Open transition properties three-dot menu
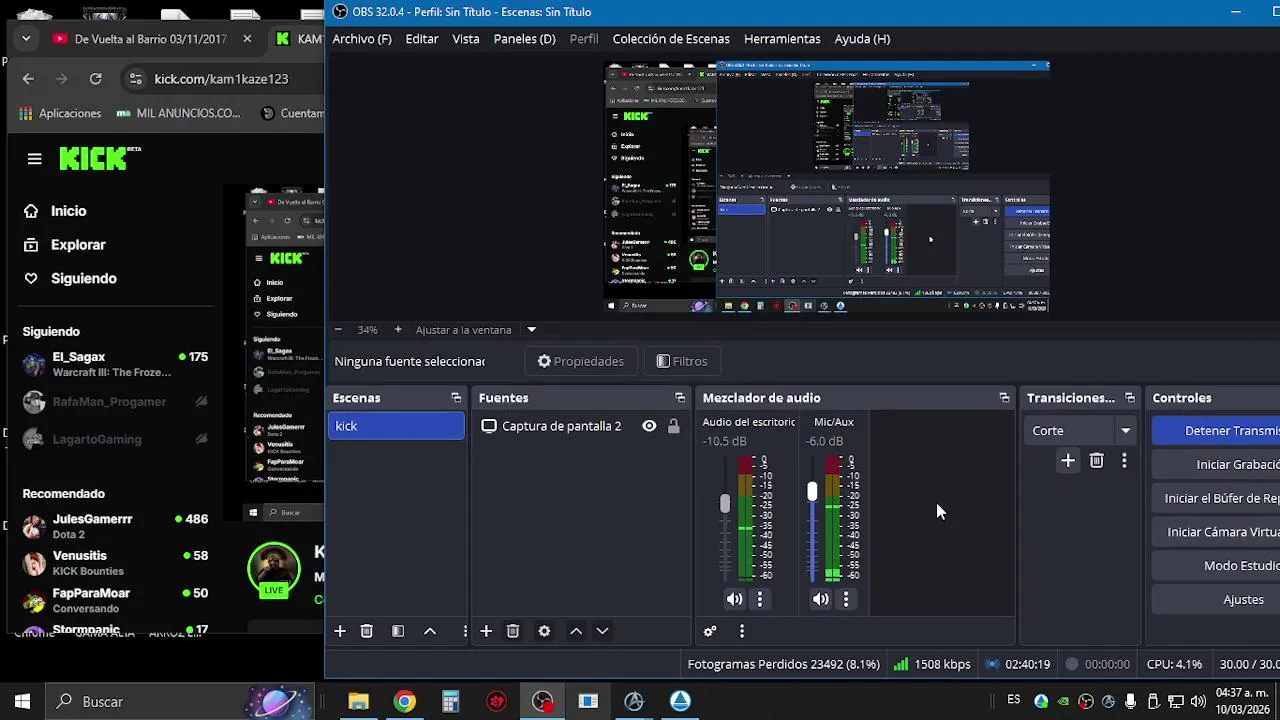Viewport: 1280px width, 720px height. pos(1124,460)
